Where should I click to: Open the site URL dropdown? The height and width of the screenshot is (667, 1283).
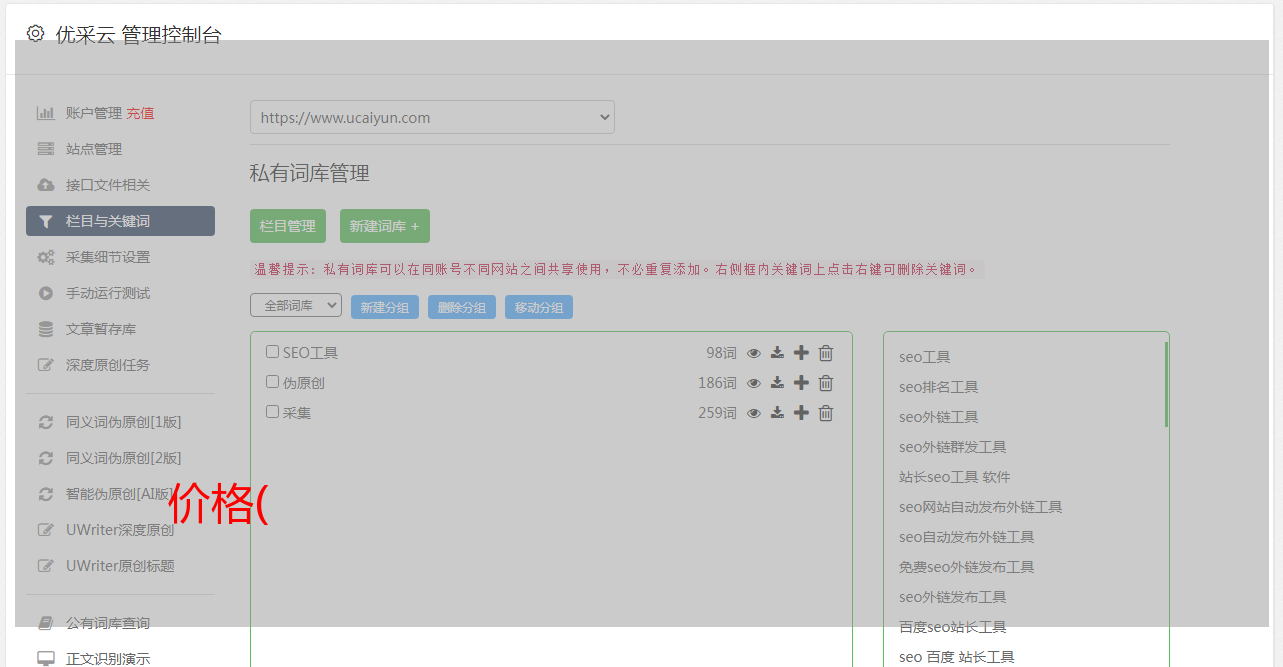432,117
